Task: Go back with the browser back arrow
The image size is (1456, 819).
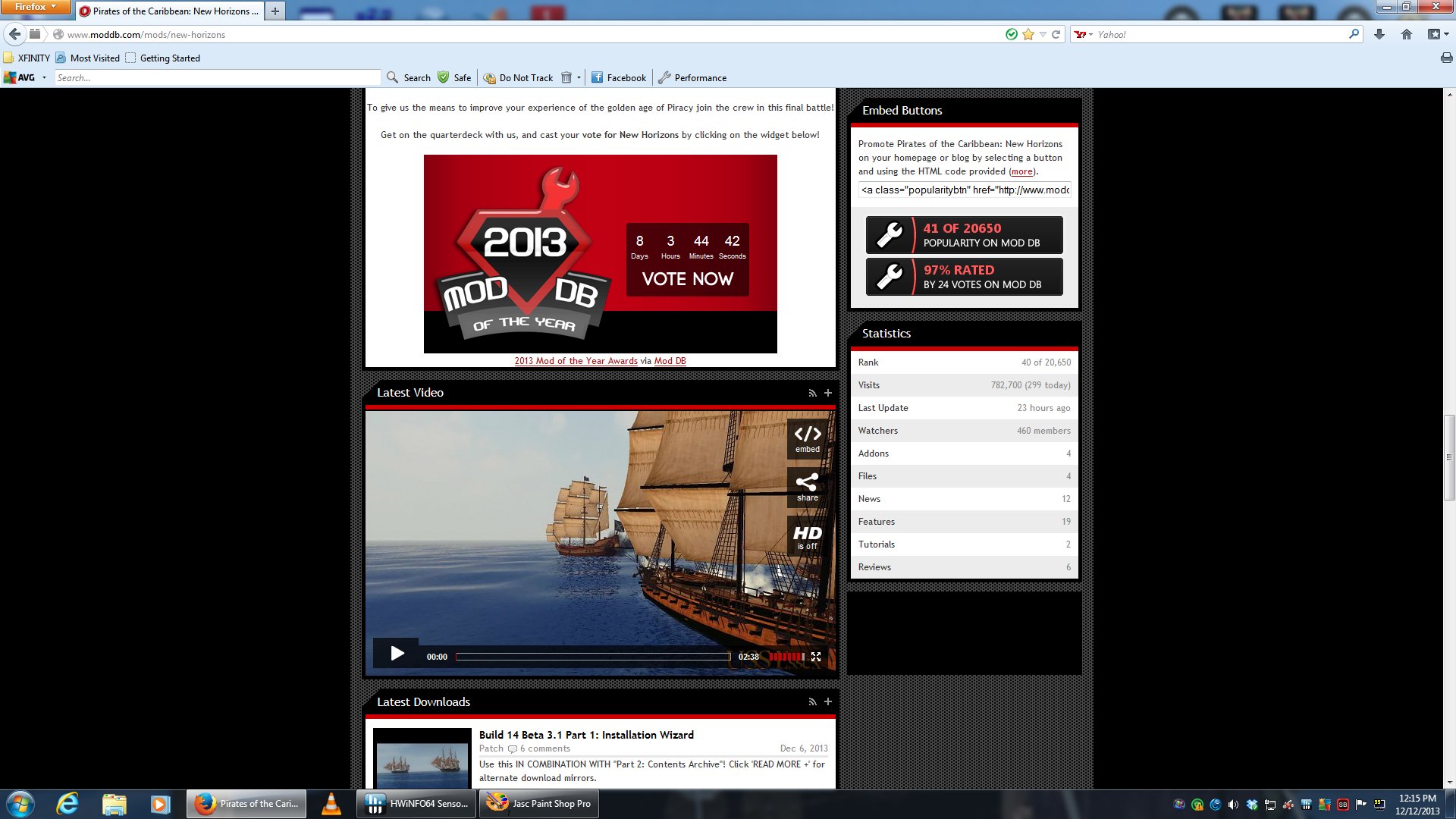Action: pyautogui.click(x=14, y=34)
